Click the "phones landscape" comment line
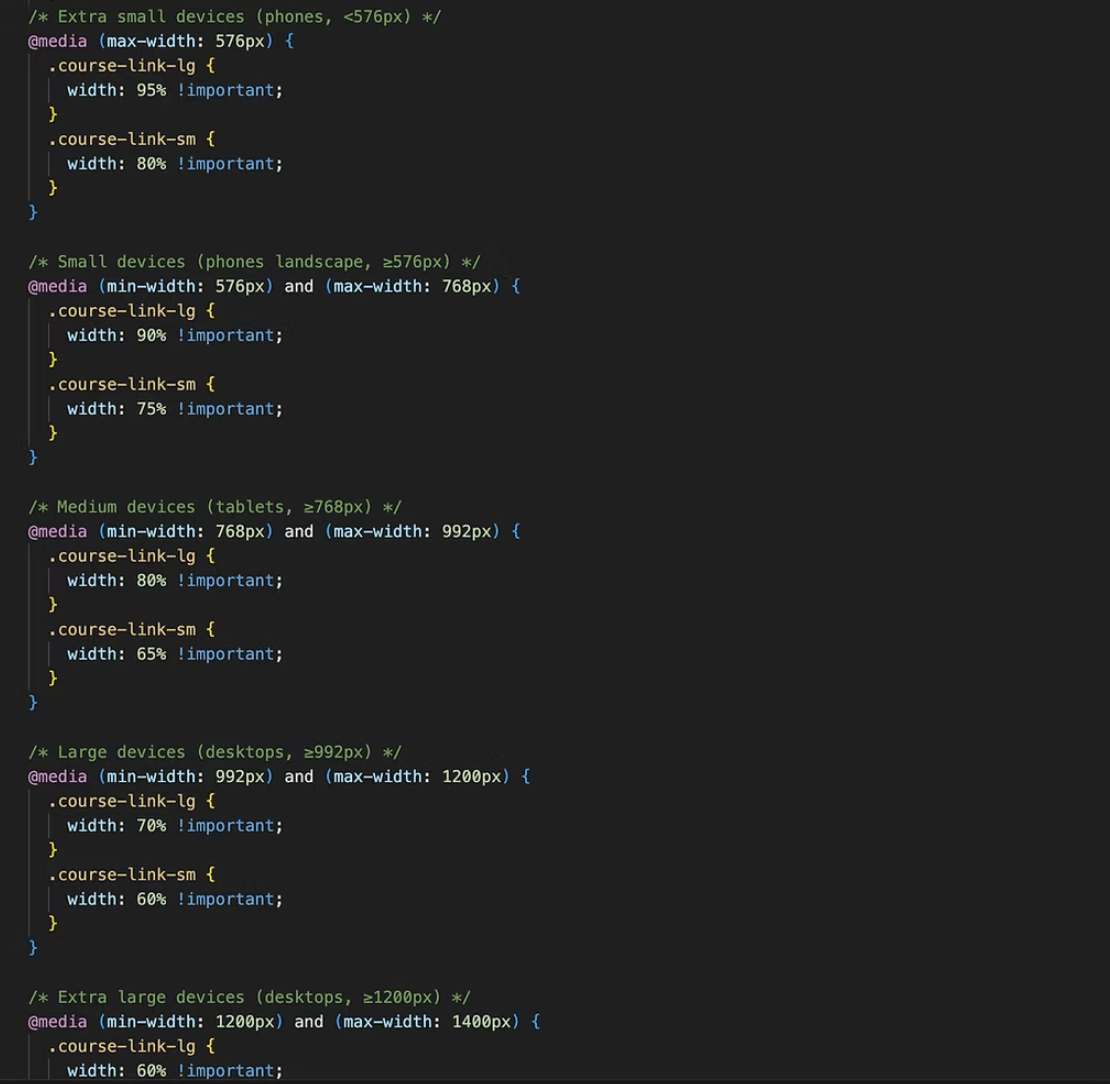1110x1084 pixels. tap(254, 262)
